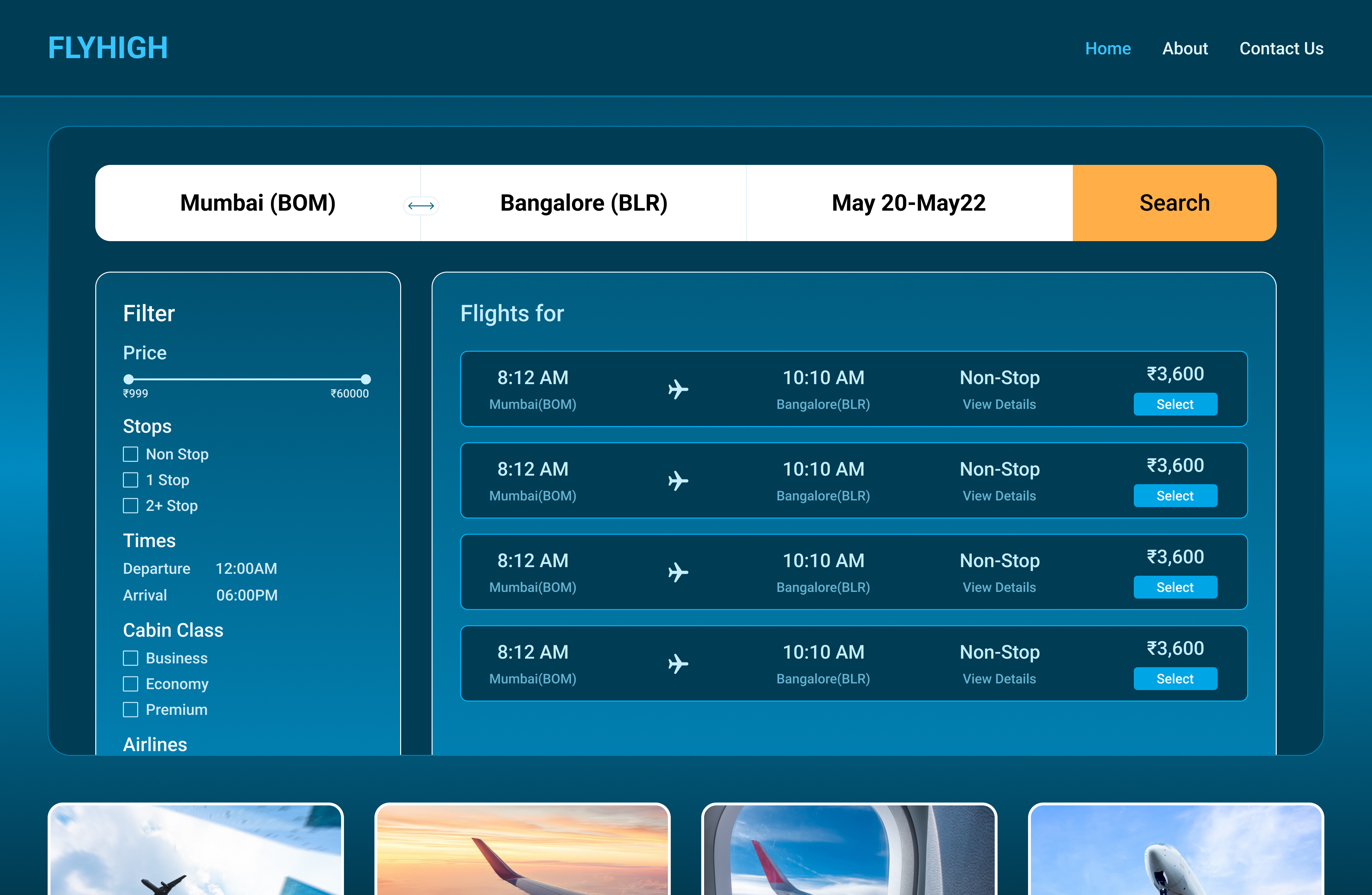Enable the 2+ Stop filter

(131, 506)
